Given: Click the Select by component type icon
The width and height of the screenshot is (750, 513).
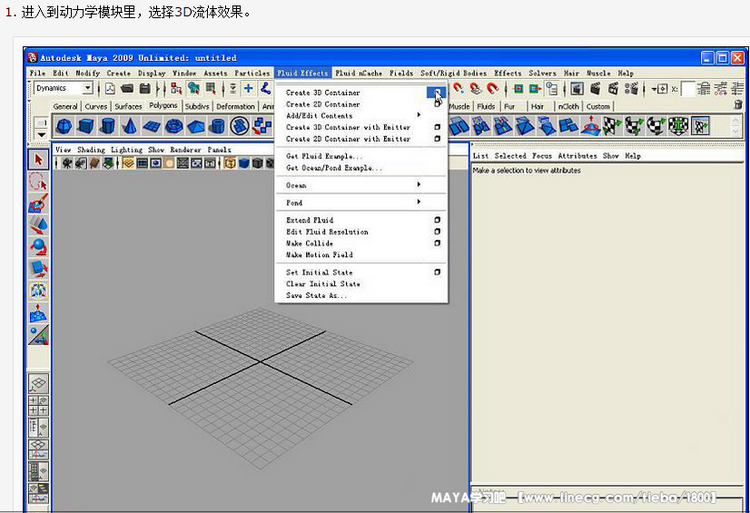Looking at the screenshot, I should pos(210,88).
